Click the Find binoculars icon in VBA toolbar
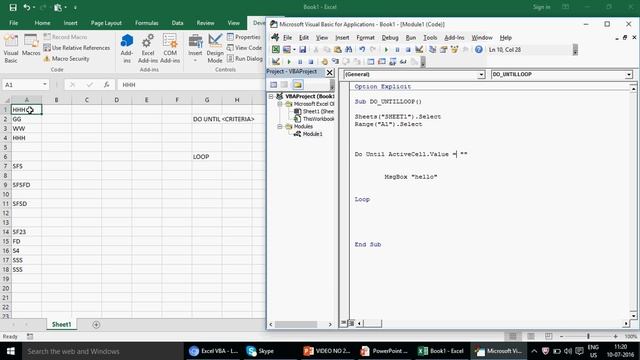Viewport: 640px width, 360px height. 349,49
